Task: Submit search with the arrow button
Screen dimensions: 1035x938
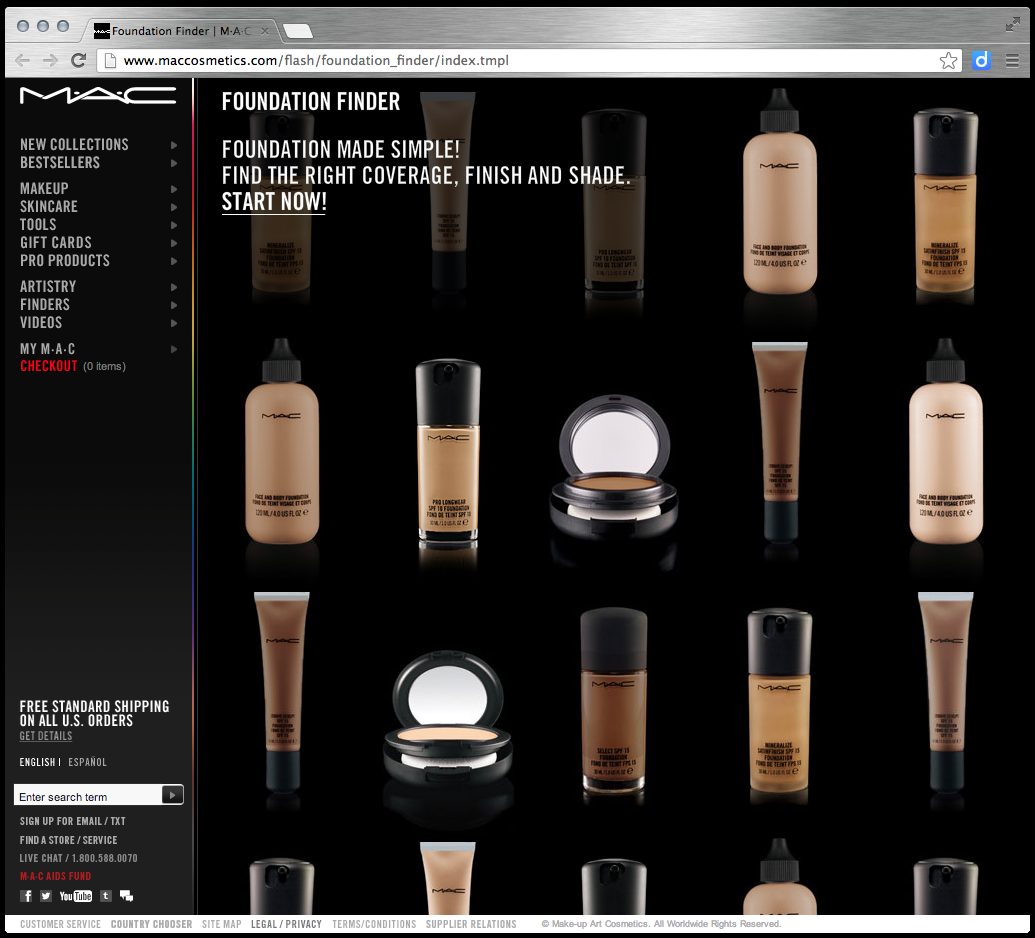Action: [172, 795]
